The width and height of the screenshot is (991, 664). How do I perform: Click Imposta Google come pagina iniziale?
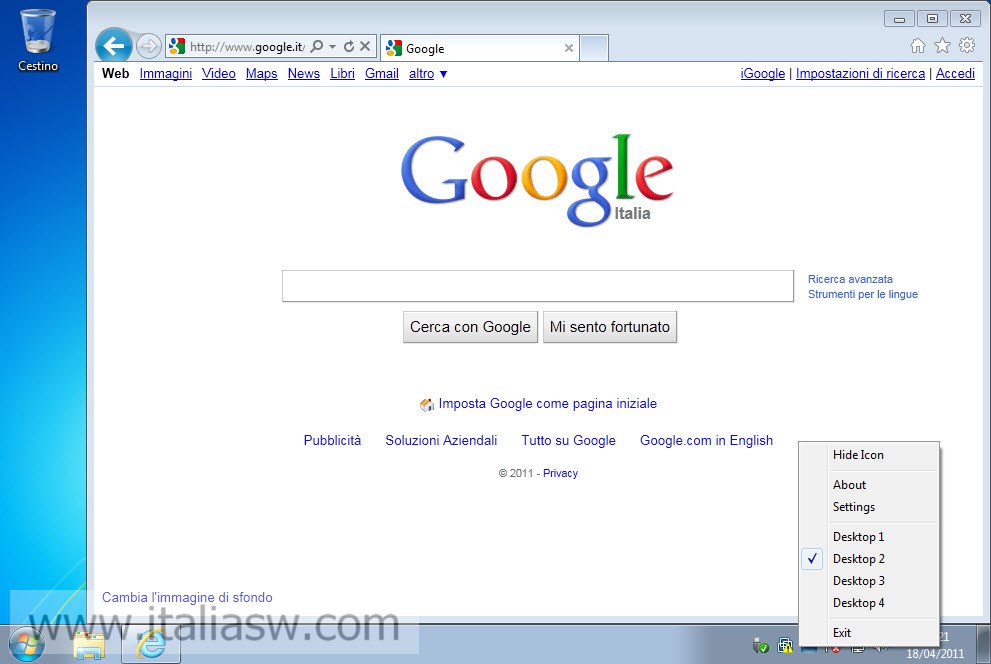click(x=547, y=404)
